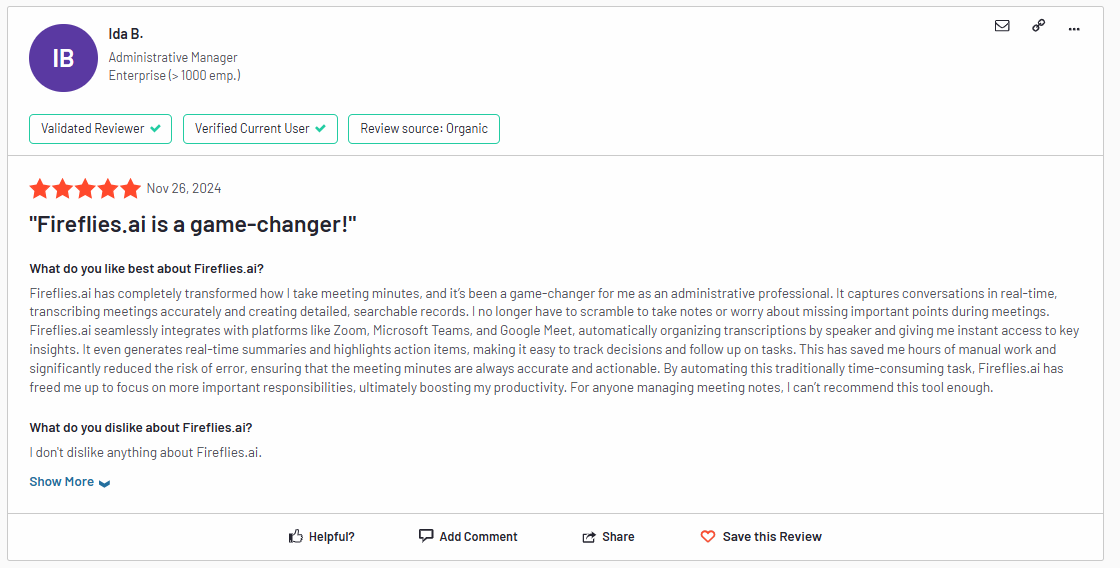Image resolution: width=1120 pixels, height=568 pixels.
Task: Click the five-star rating
Action: pos(85,189)
